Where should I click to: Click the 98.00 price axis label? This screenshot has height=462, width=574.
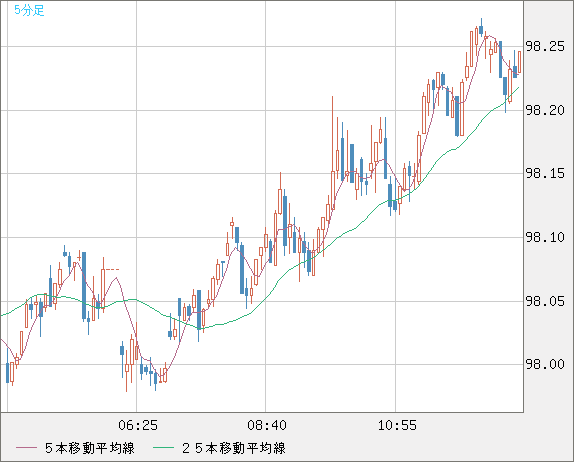coord(545,364)
